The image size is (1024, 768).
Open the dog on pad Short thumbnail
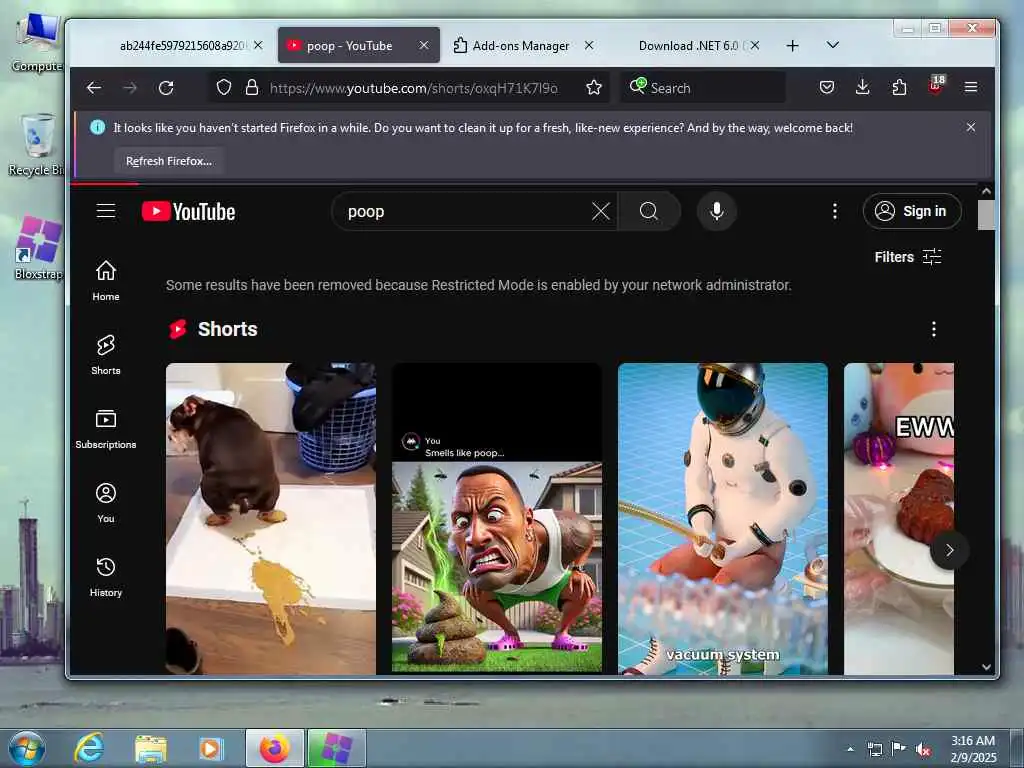(271, 519)
